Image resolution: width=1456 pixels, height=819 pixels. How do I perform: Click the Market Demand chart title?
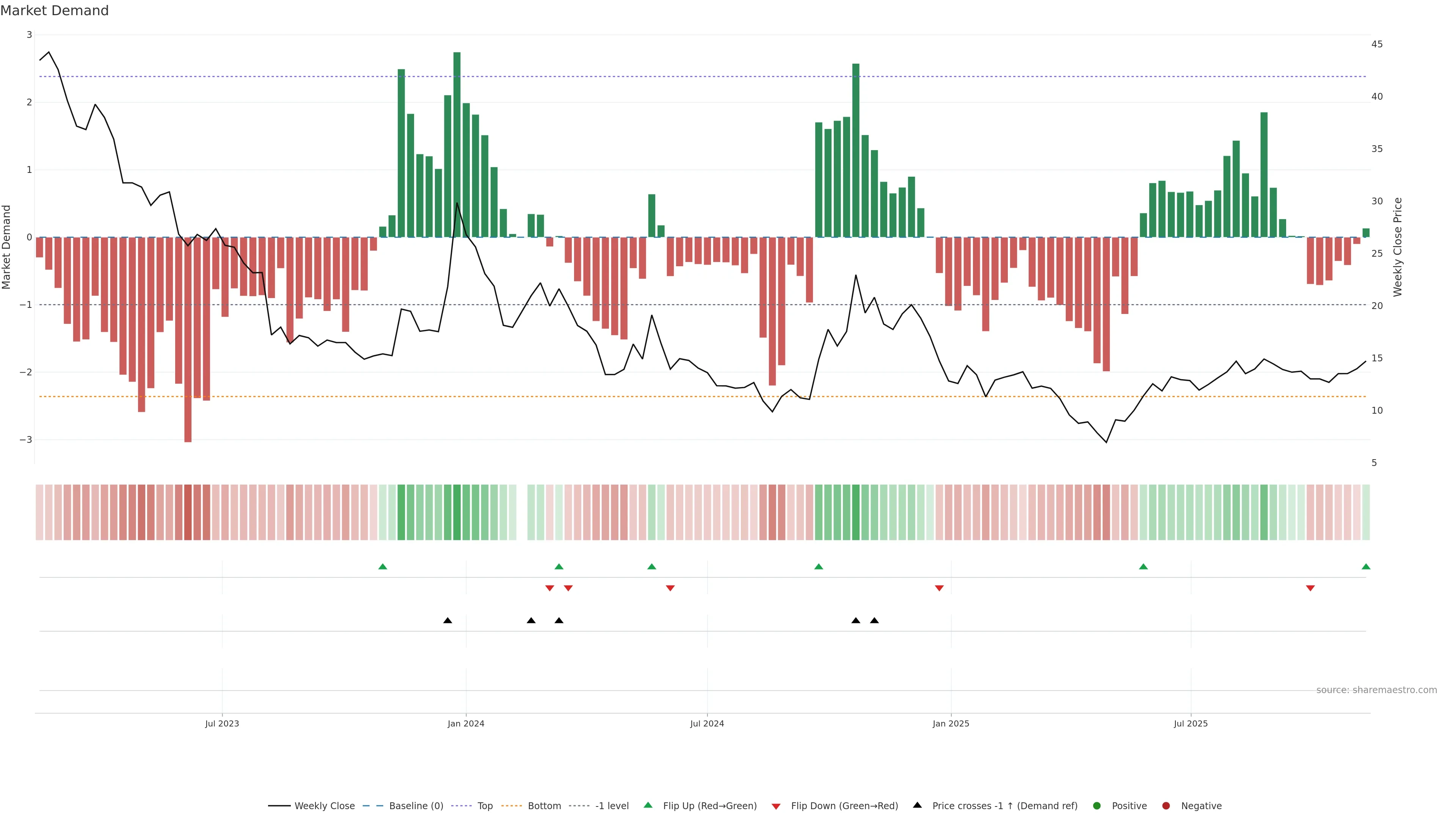pos(54,11)
